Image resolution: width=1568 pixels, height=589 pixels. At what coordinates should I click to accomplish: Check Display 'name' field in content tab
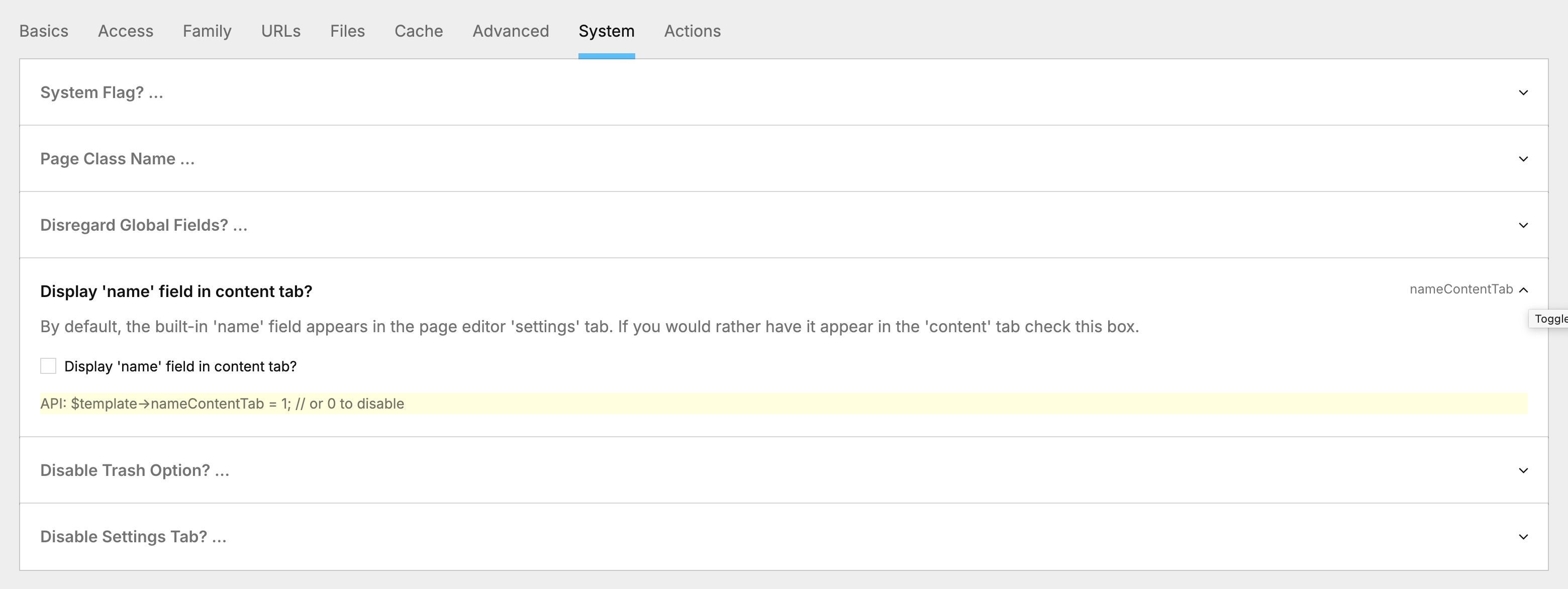coord(48,366)
